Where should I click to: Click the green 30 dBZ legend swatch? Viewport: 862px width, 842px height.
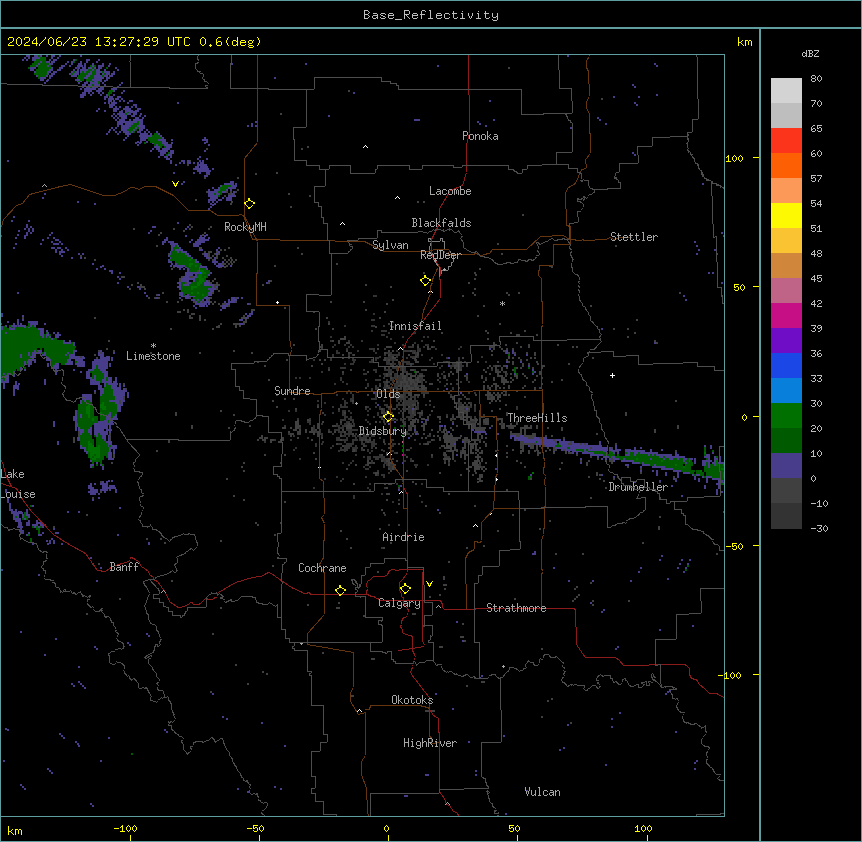coord(786,416)
